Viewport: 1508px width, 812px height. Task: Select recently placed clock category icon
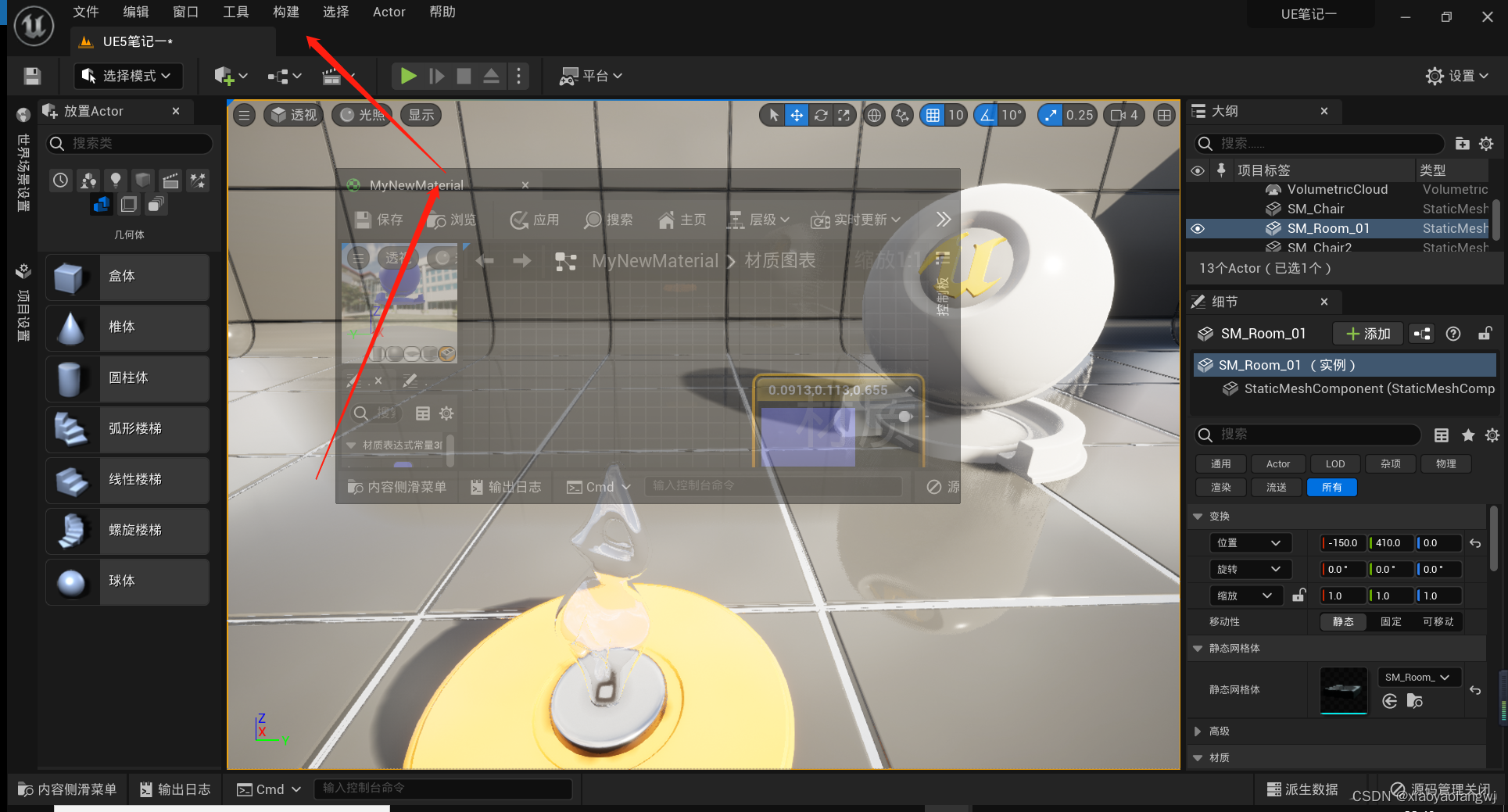(61, 181)
